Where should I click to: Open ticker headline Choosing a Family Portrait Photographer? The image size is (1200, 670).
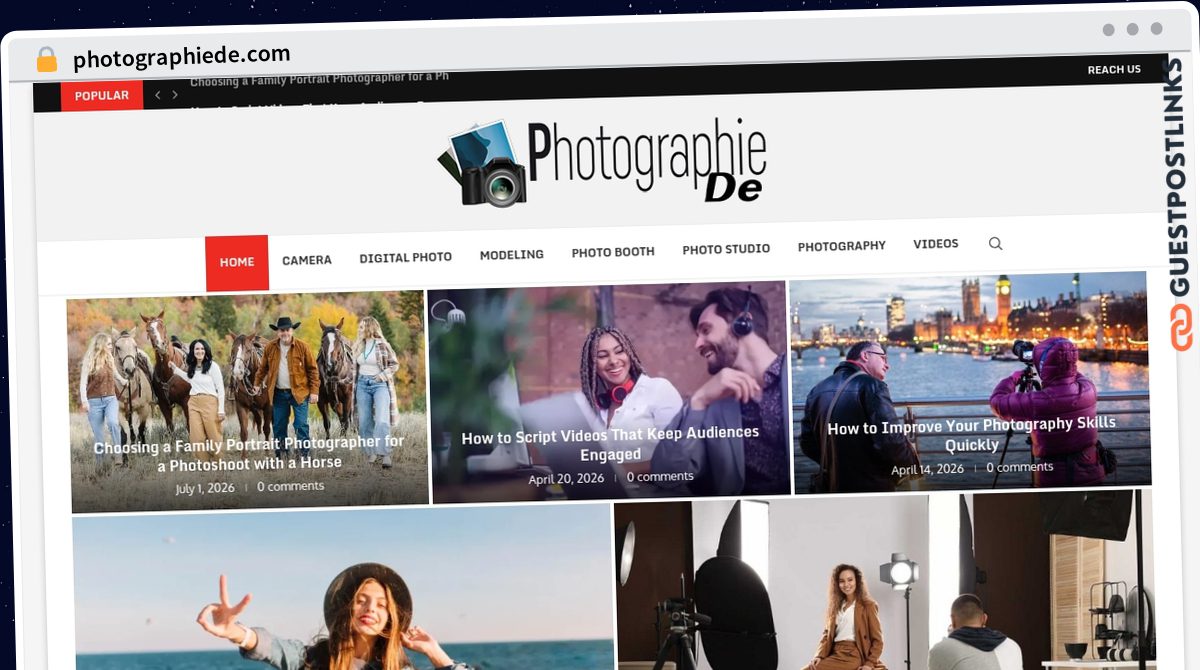tap(319, 78)
